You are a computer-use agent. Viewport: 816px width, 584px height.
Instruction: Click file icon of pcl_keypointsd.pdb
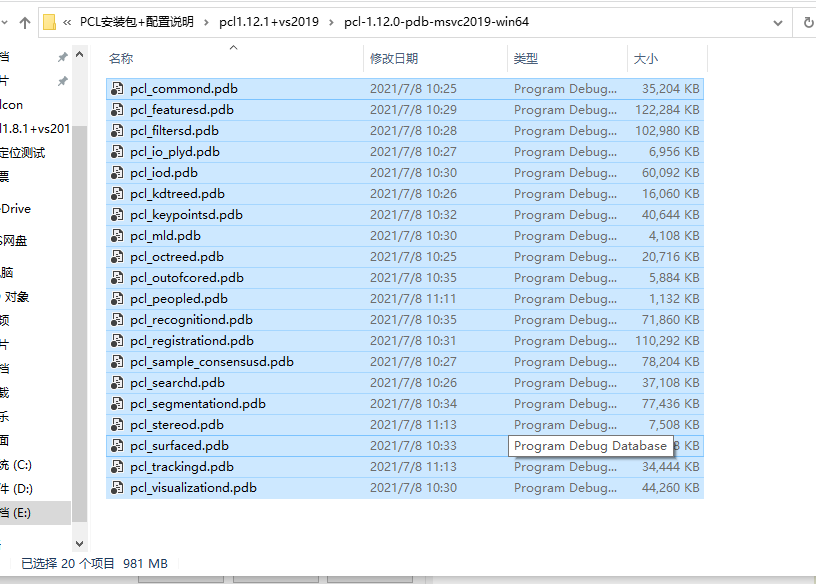pyautogui.click(x=117, y=214)
